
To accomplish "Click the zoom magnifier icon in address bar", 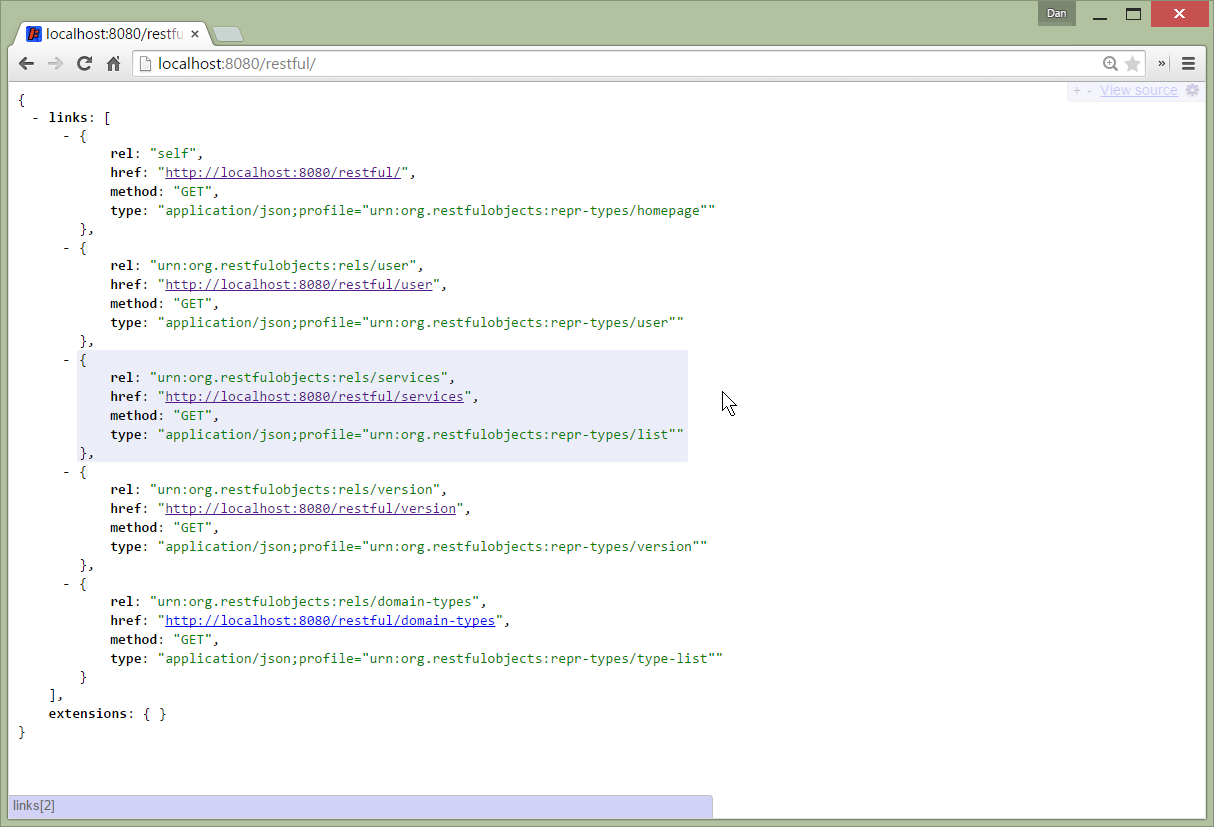I will (x=1110, y=64).
